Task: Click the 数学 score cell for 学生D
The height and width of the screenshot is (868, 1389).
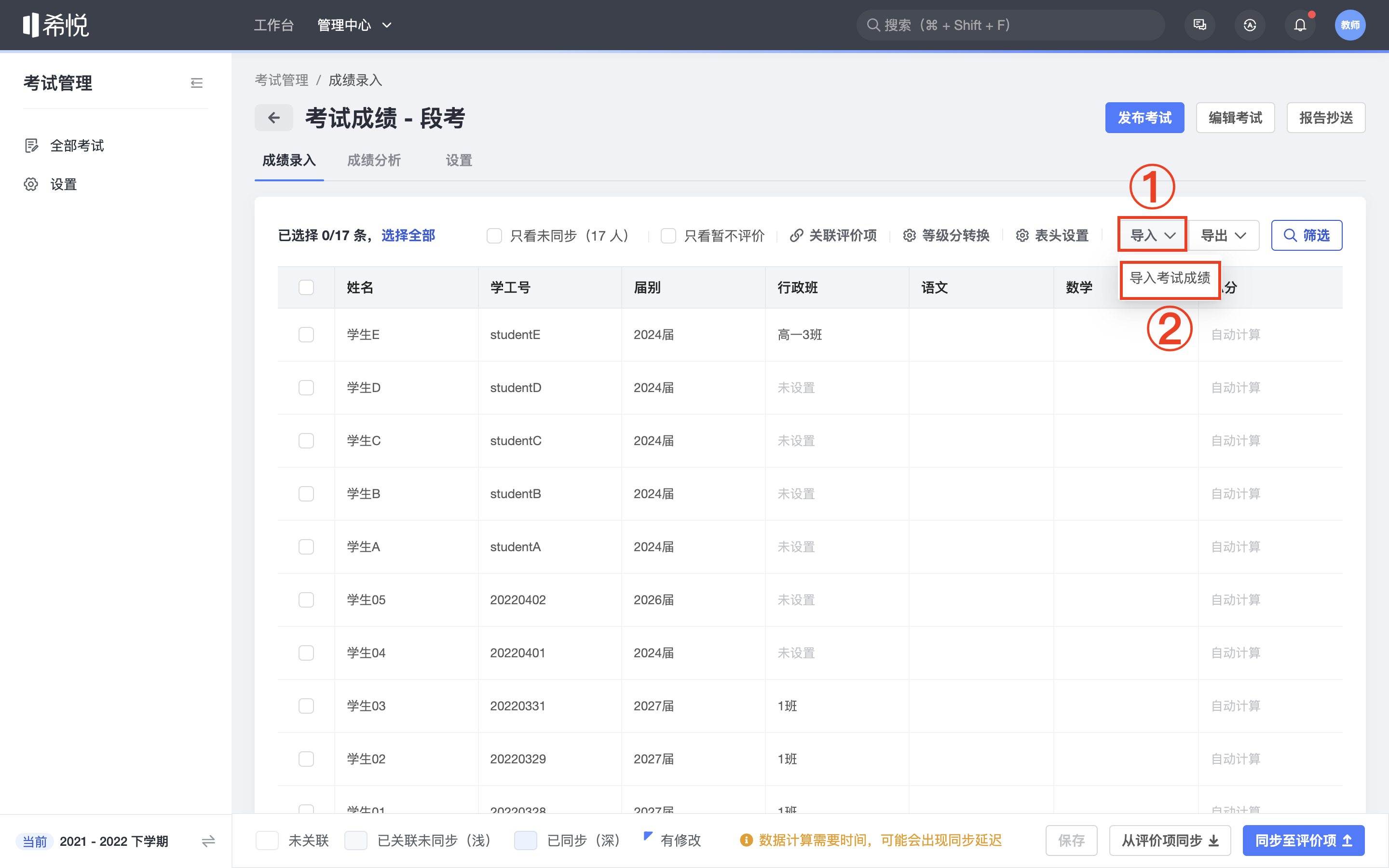Action: [1126, 388]
